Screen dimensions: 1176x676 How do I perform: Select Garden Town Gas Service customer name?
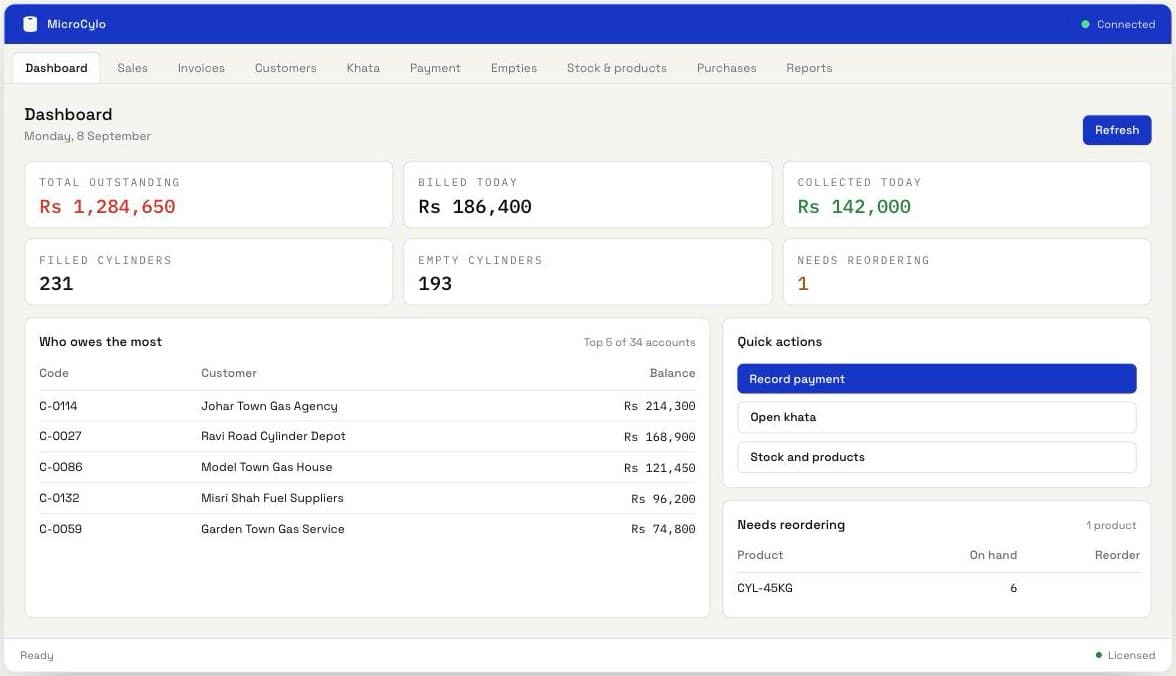(273, 529)
